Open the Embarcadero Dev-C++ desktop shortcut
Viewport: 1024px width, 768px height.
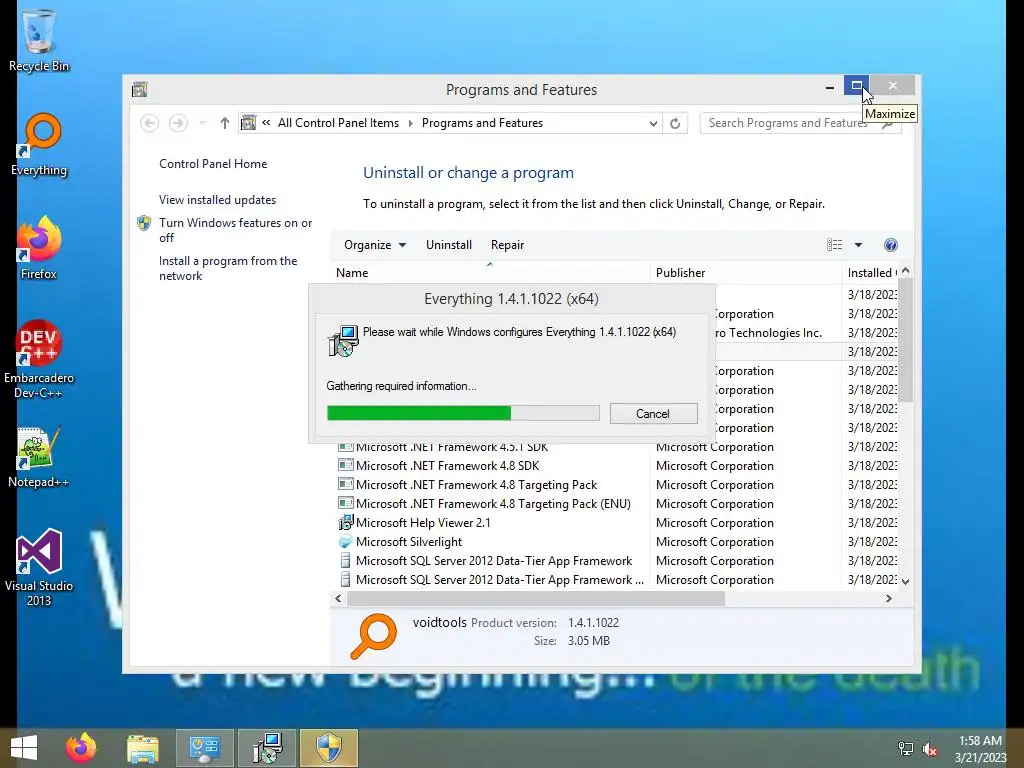coord(39,359)
